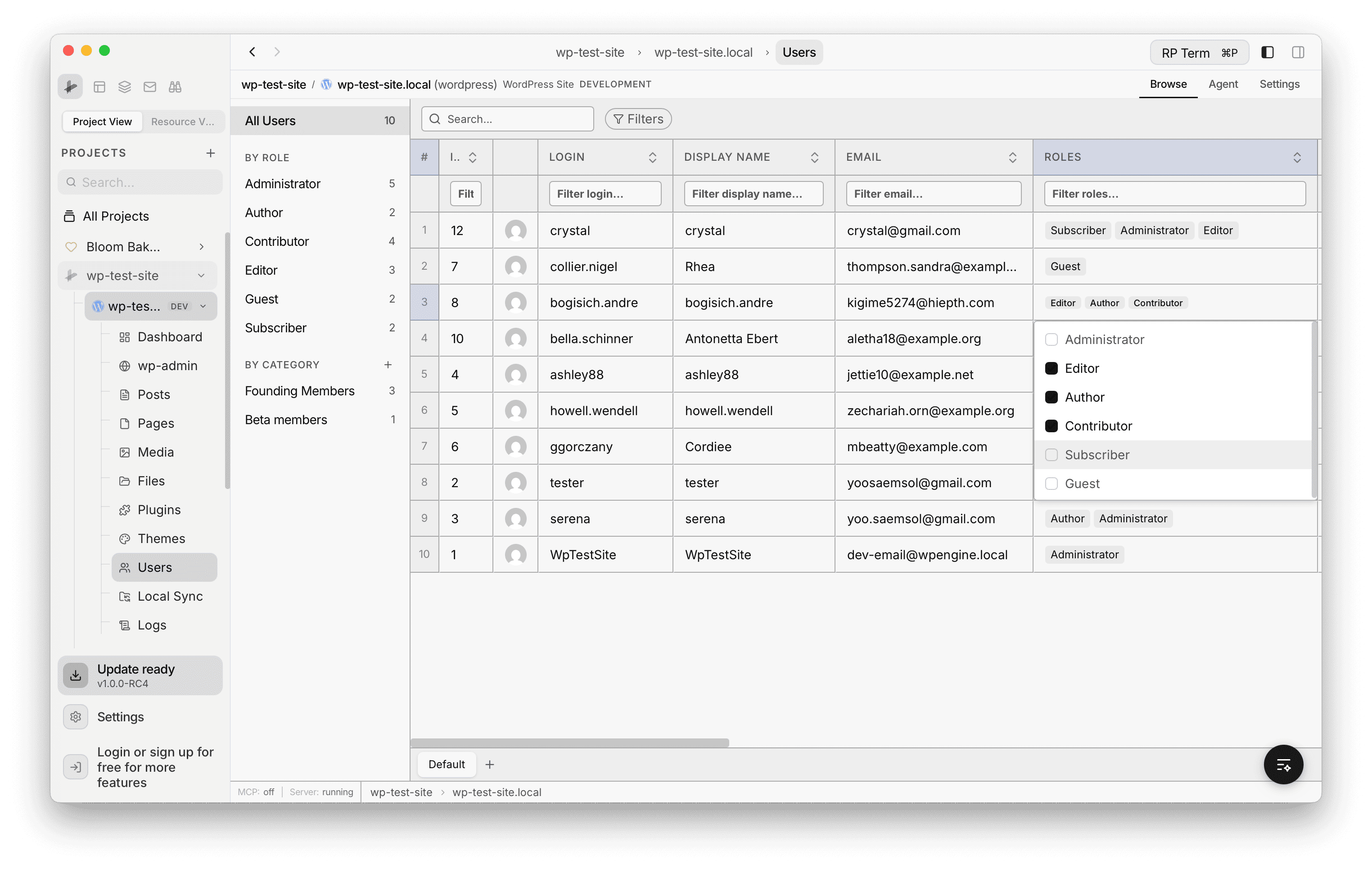Check the Subscriber role checkbox
The height and width of the screenshot is (869, 1372).
point(1051,454)
